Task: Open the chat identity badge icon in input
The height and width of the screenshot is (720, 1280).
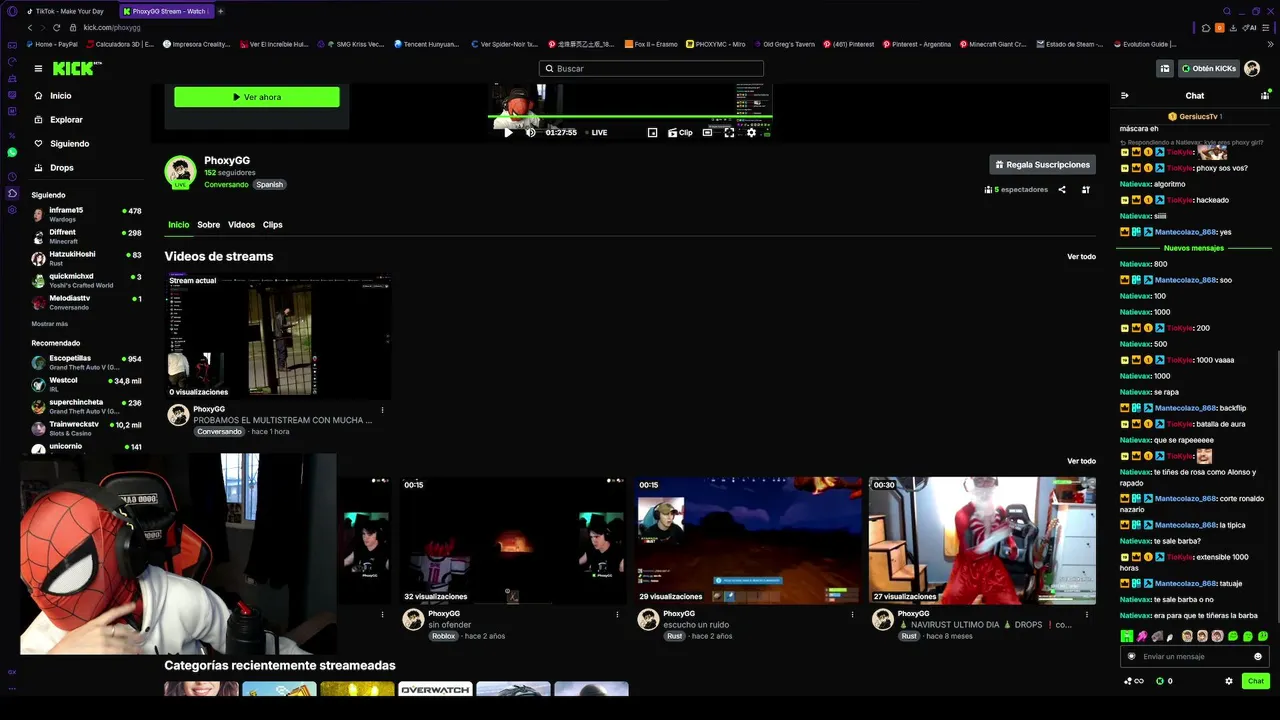Action: (1132, 657)
